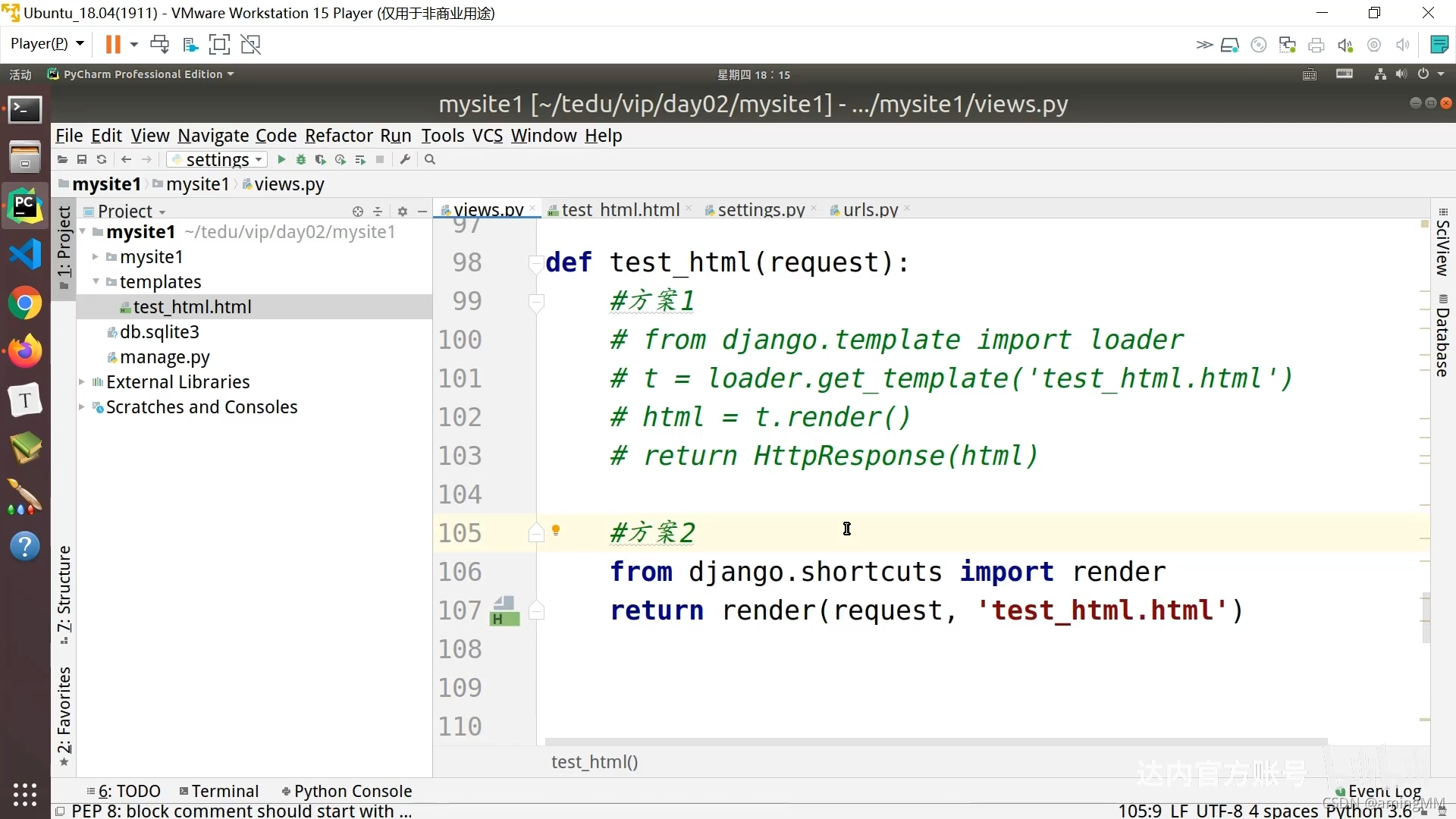Collapse the templates folder in the project tree
Screen dimensions: 1456x819
(x=96, y=282)
